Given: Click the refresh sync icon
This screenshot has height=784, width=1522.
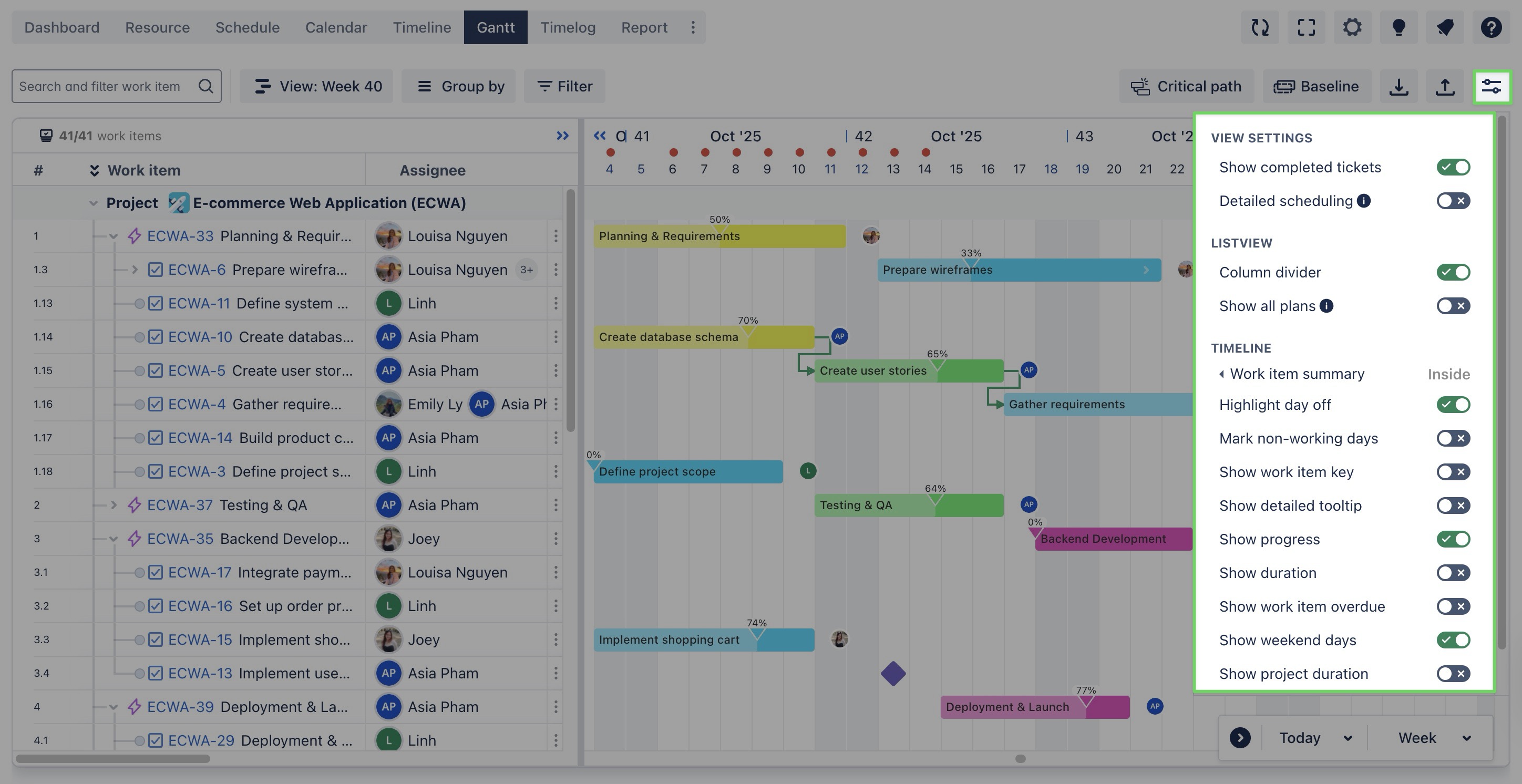Looking at the screenshot, I should 1260,27.
